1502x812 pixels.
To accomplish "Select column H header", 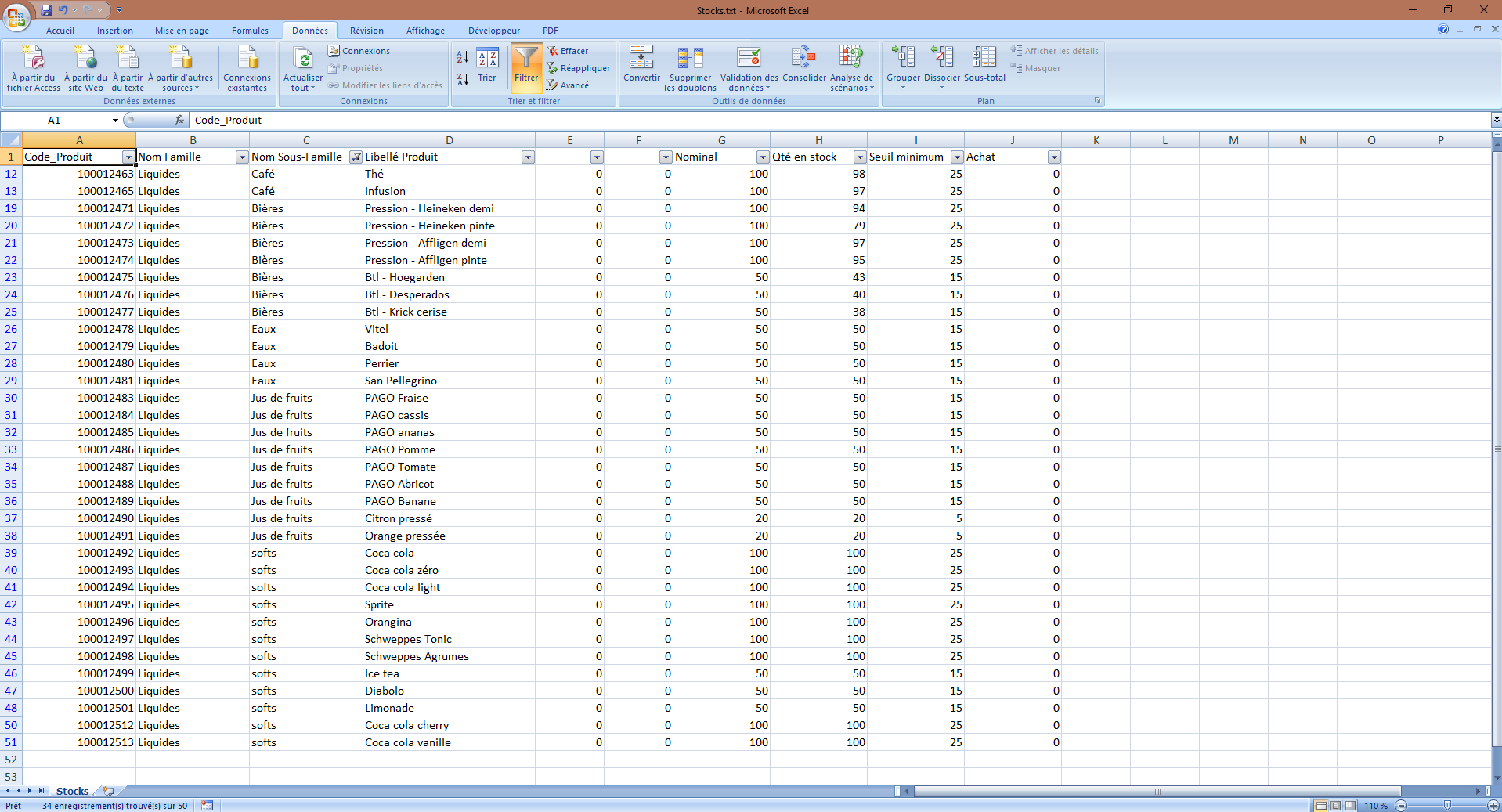I will pyautogui.click(x=818, y=140).
